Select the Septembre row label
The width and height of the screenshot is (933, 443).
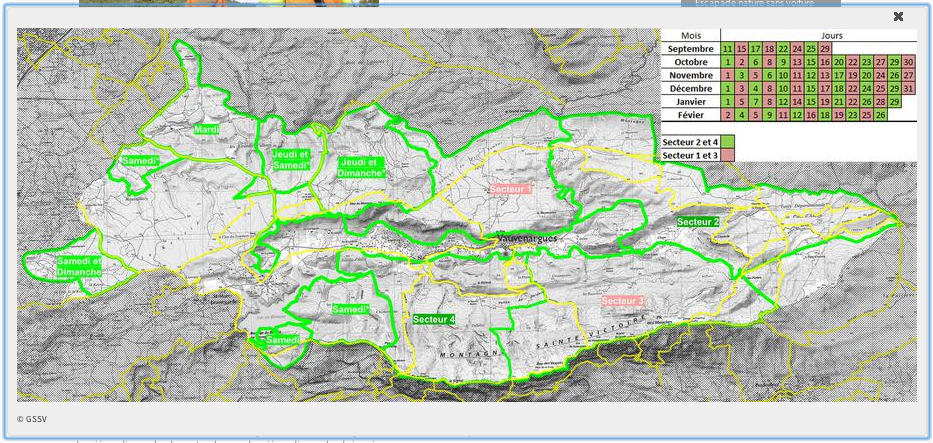pos(690,49)
